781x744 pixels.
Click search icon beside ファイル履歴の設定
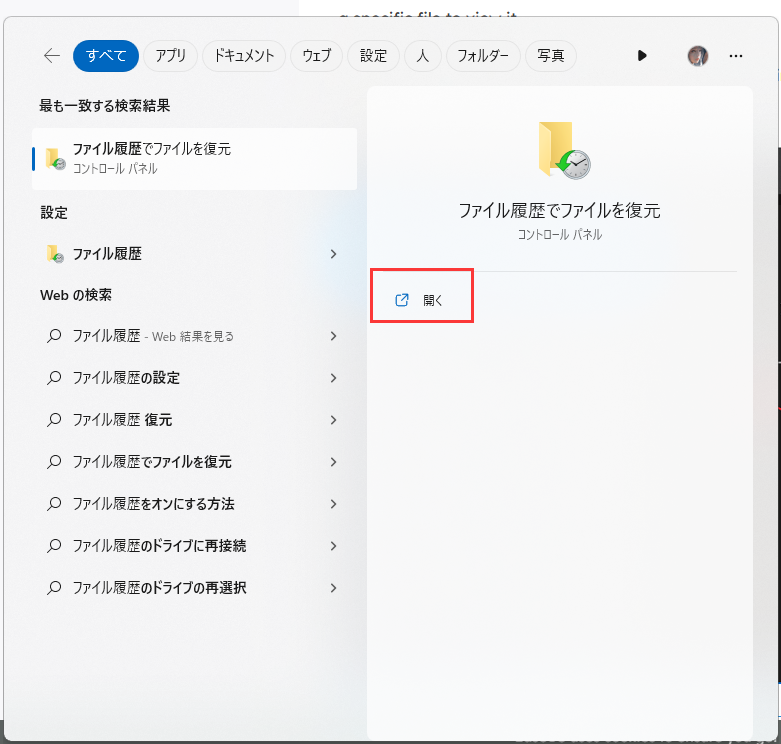[55, 378]
